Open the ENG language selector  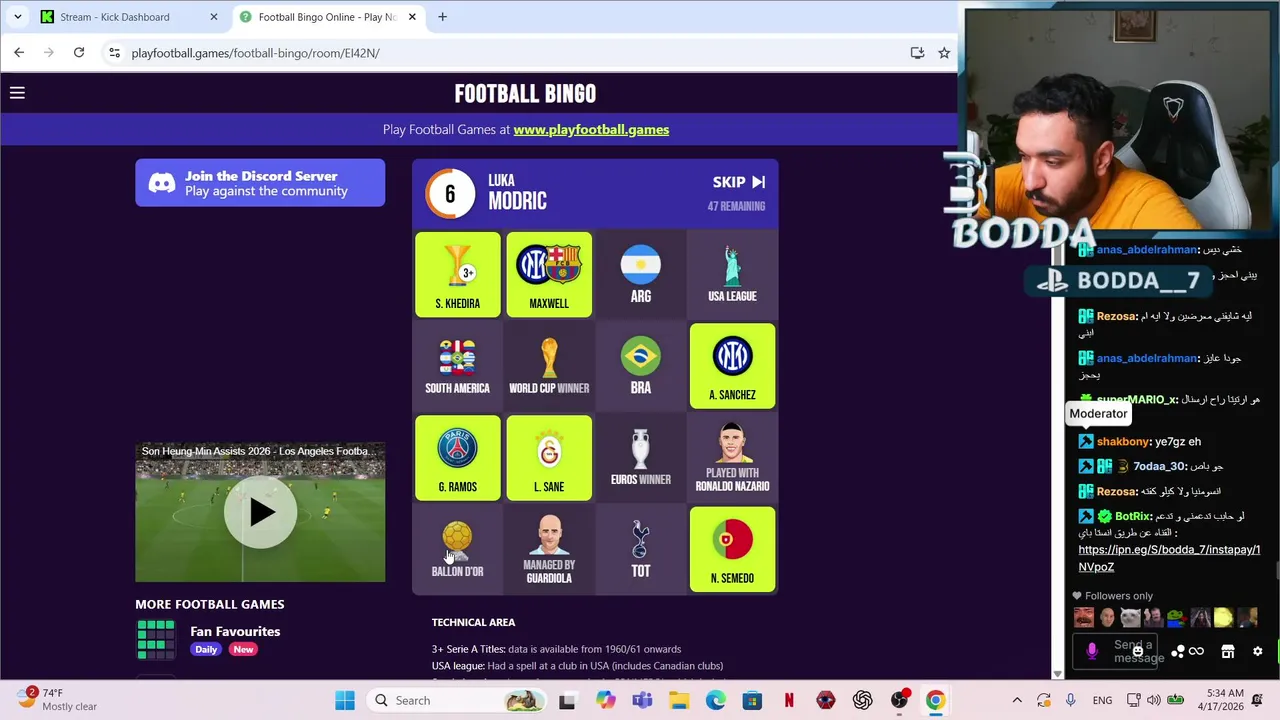point(1102,700)
